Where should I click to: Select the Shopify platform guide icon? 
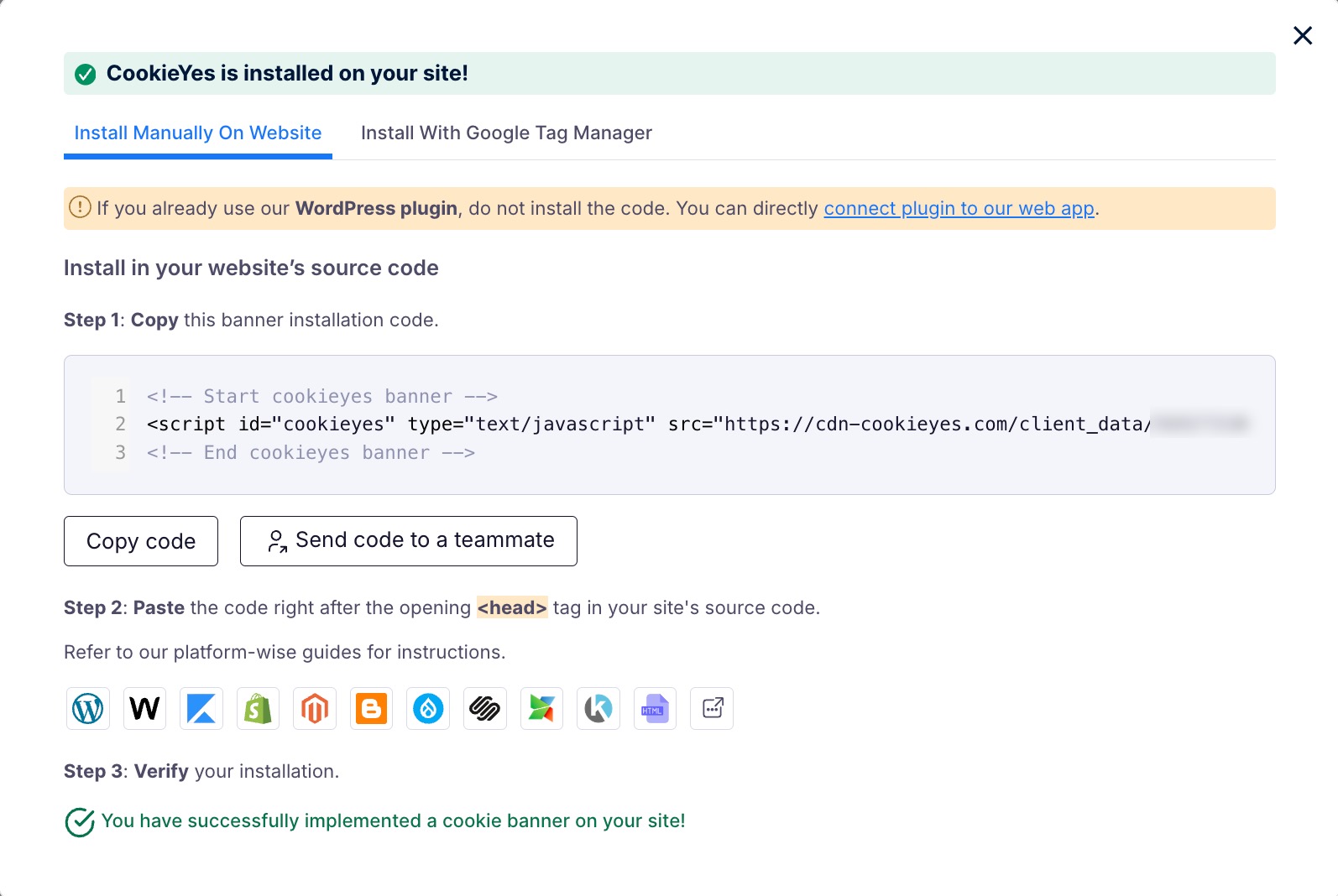pyautogui.click(x=258, y=709)
